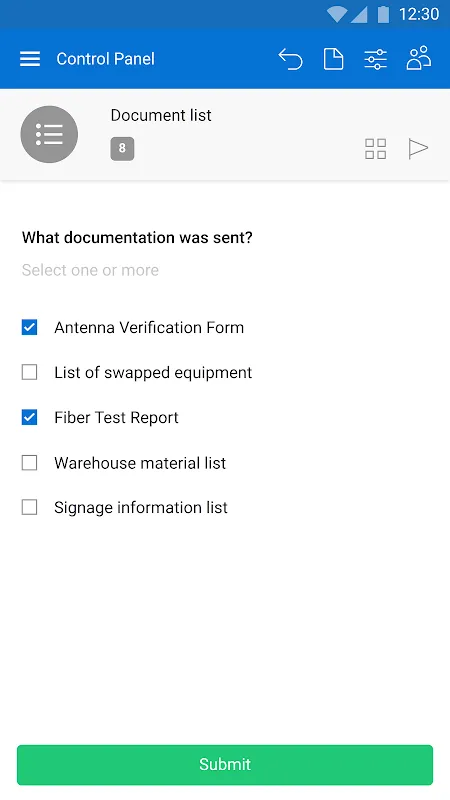This screenshot has width=450, height=800.
Task: Uncheck Fiber Test Report checkbox
Action: tap(30, 417)
